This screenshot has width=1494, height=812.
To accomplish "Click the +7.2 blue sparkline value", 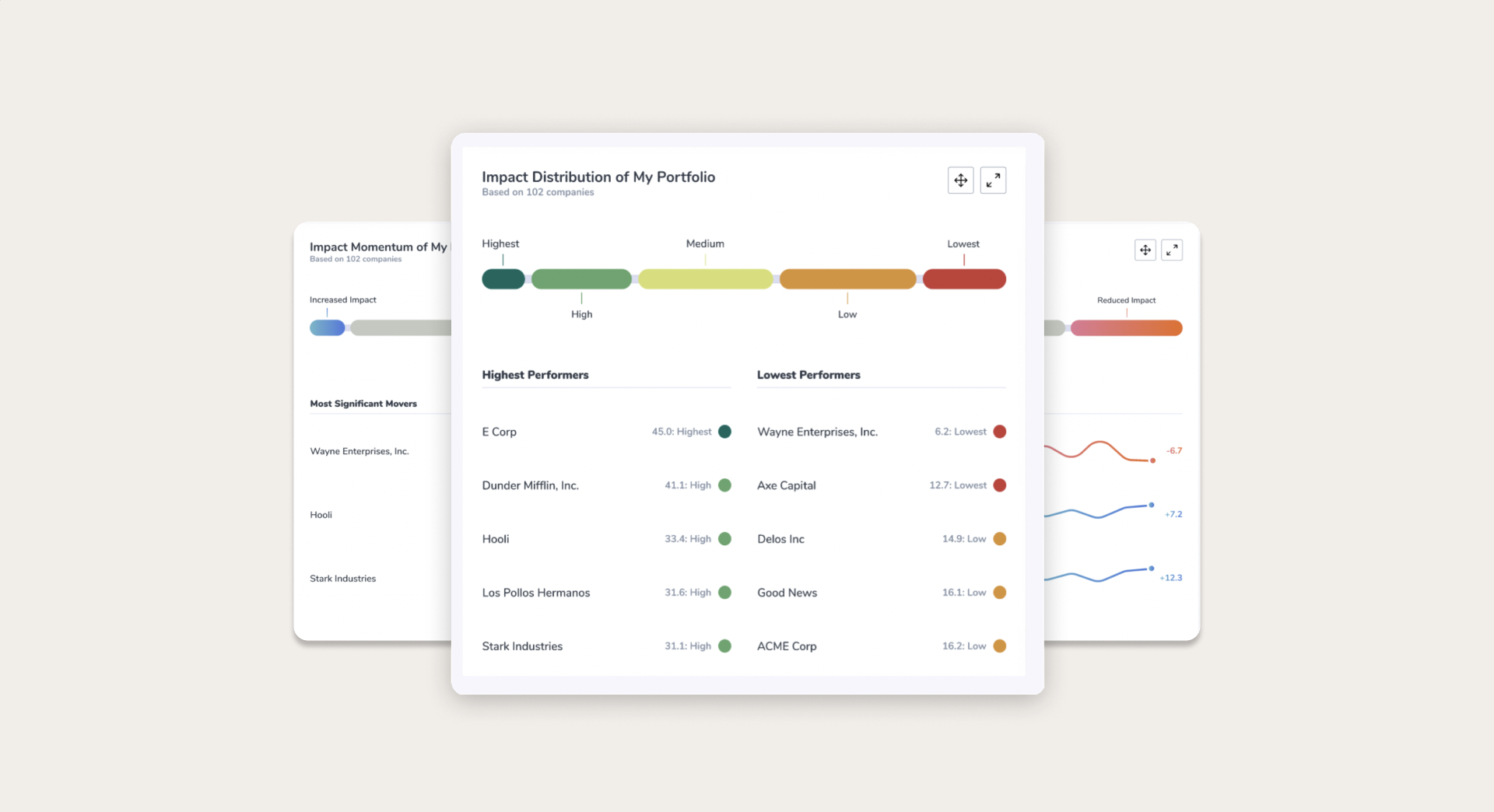I will click(1173, 515).
